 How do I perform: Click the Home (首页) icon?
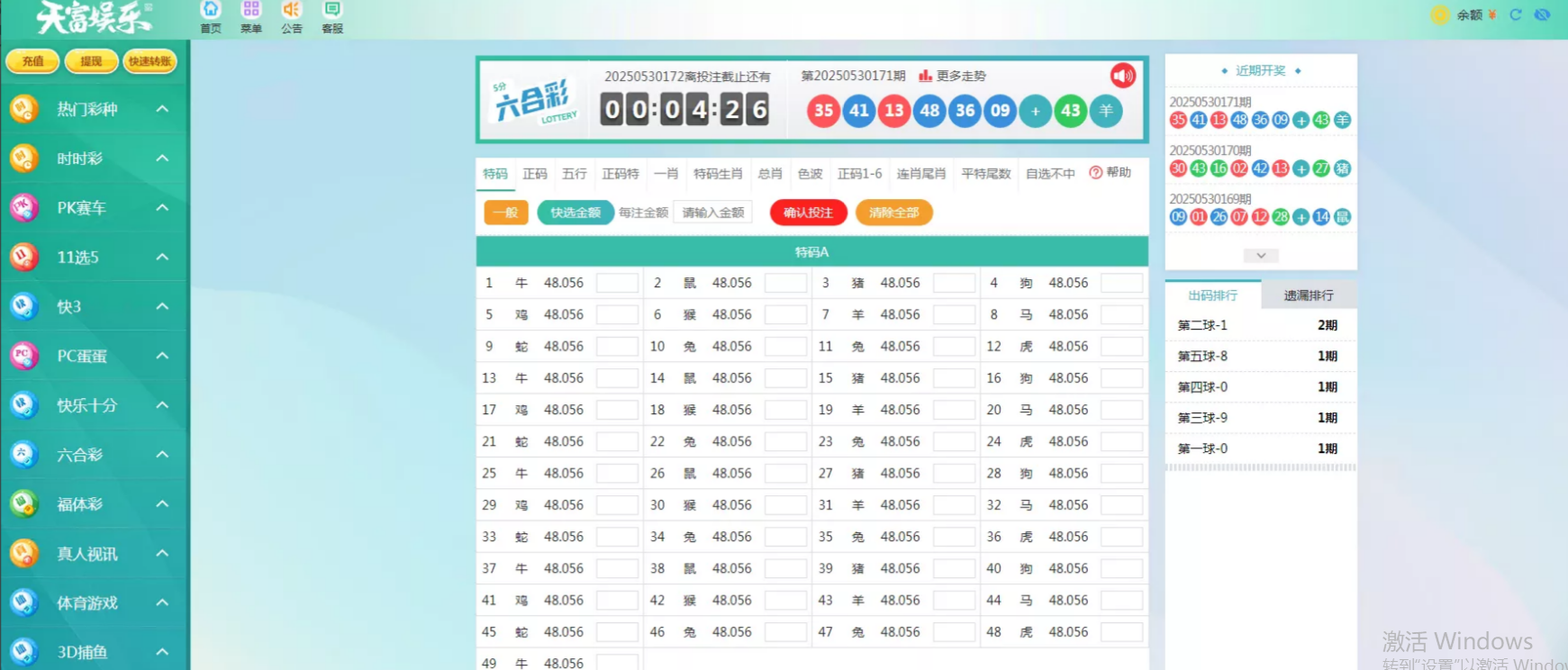[211, 11]
